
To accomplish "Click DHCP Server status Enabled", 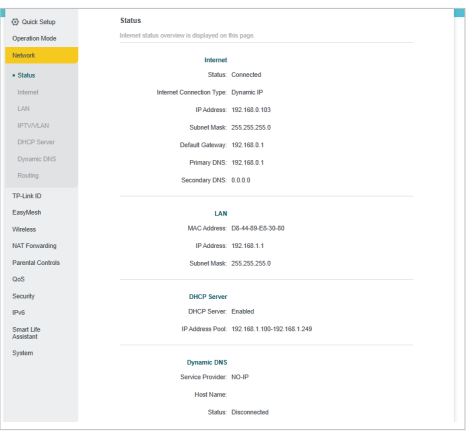I will [243, 312].
